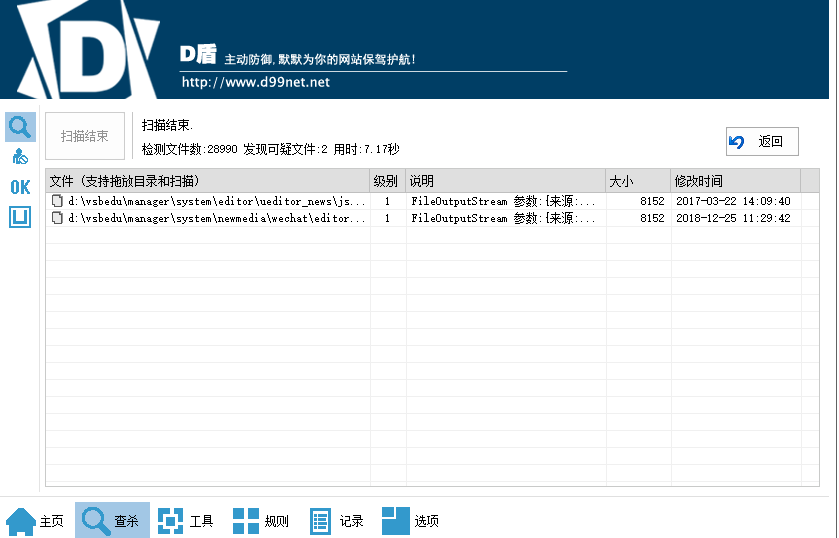Click the 级别 column header
This screenshot has height=538, width=839.
[387, 181]
